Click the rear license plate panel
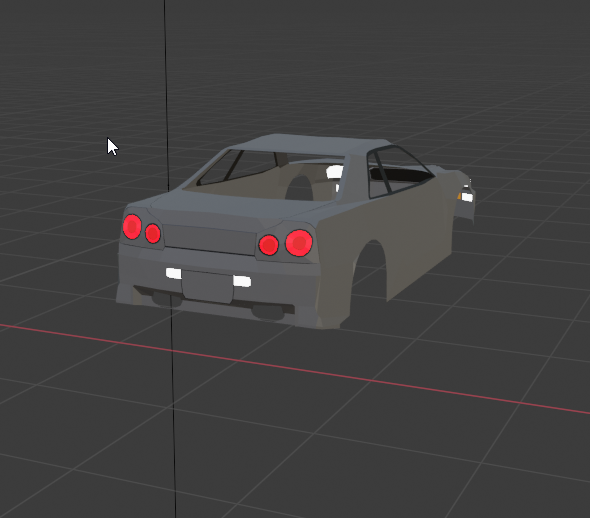 click(x=208, y=287)
